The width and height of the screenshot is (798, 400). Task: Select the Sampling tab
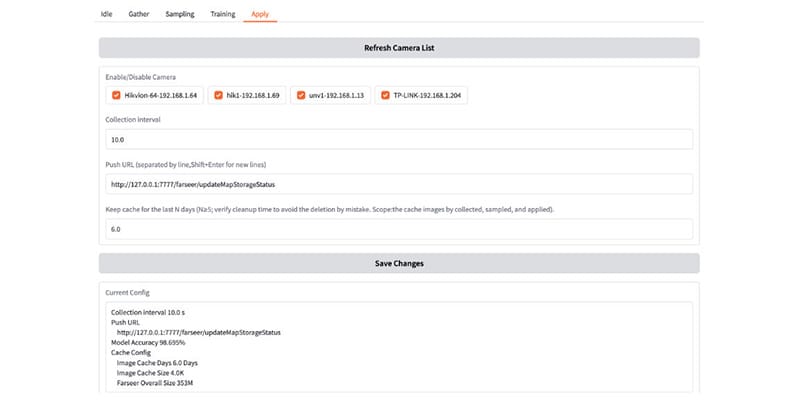(180, 15)
